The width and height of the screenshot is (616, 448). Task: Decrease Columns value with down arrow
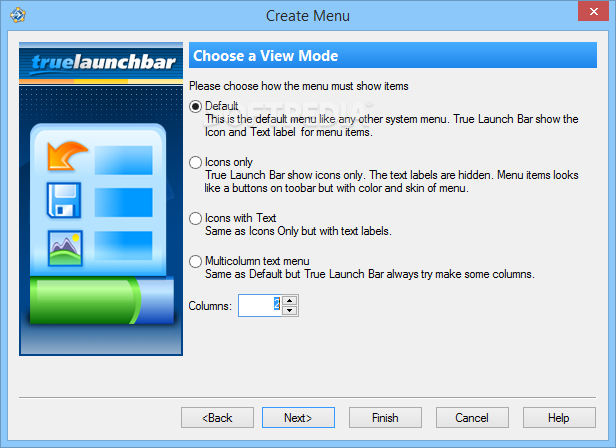coord(290,310)
